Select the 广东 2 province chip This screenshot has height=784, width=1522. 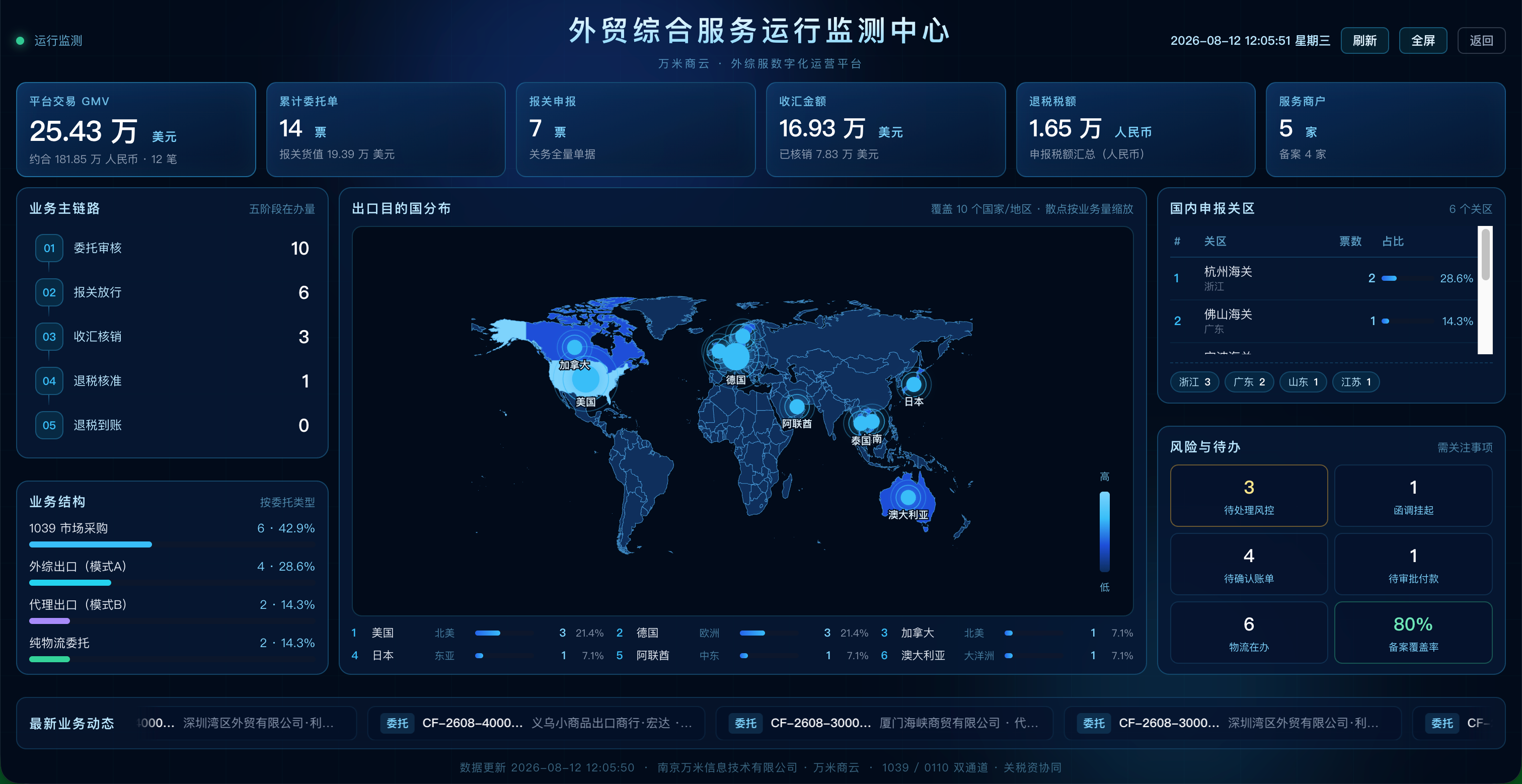click(x=1249, y=381)
